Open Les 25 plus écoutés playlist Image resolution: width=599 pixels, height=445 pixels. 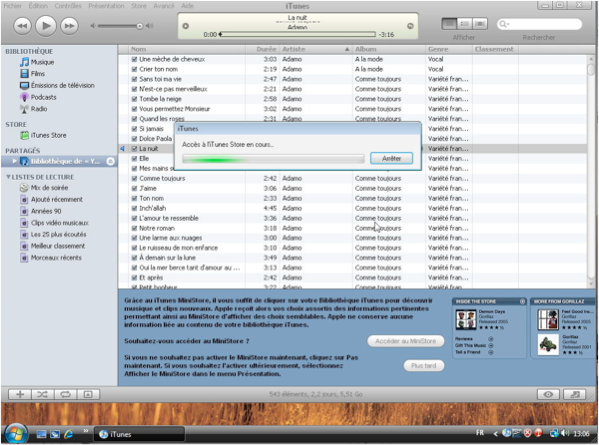click(x=58, y=235)
